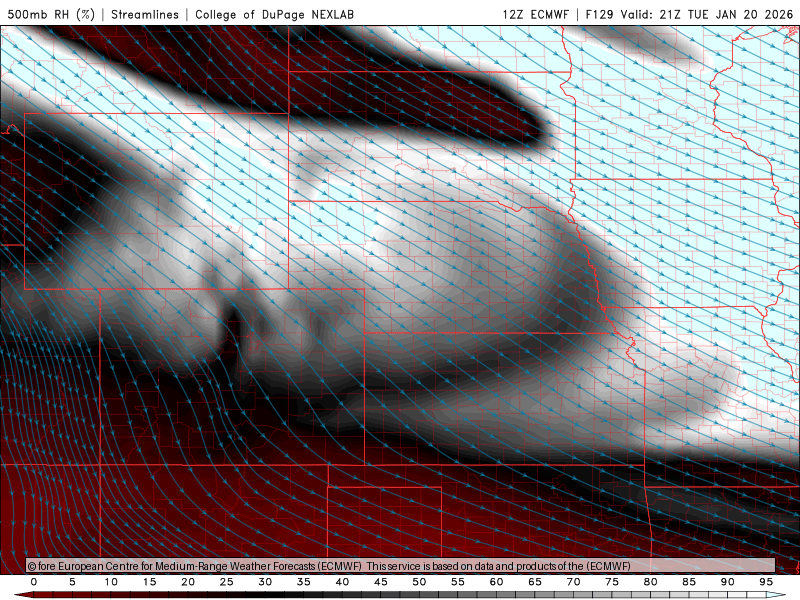Viewport: 800px width, 600px height.
Task: Click the 0 value on the color scale
Action: click(34, 582)
